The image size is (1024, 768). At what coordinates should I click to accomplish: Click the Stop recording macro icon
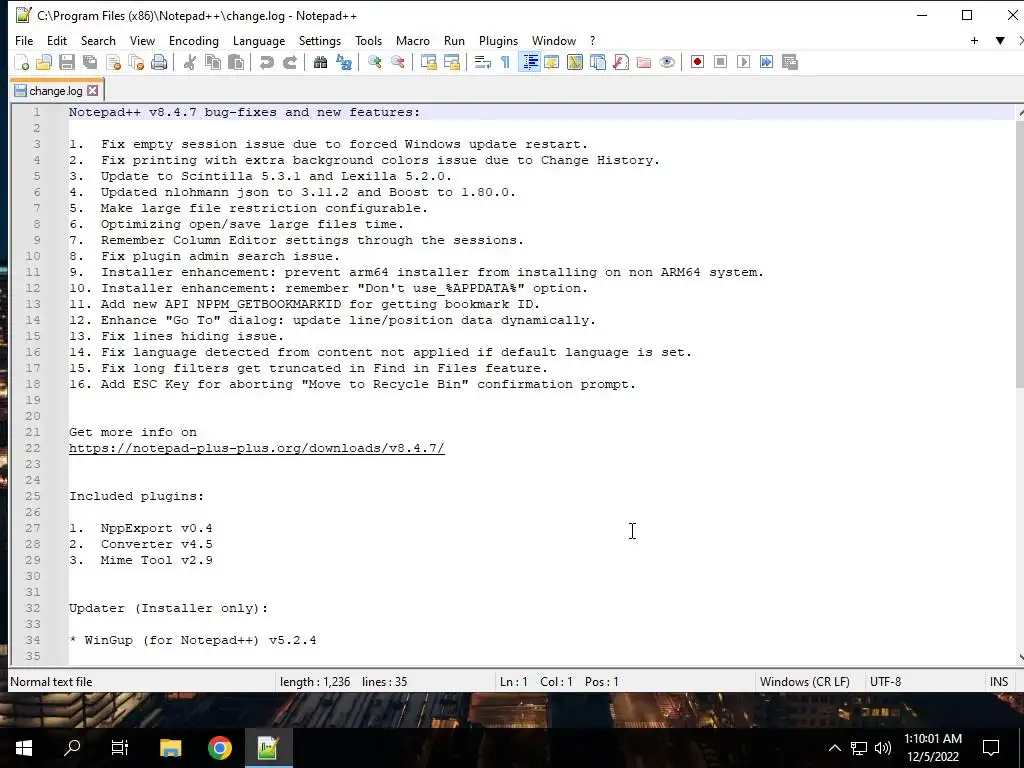pyautogui.click(x=720, y=62)
